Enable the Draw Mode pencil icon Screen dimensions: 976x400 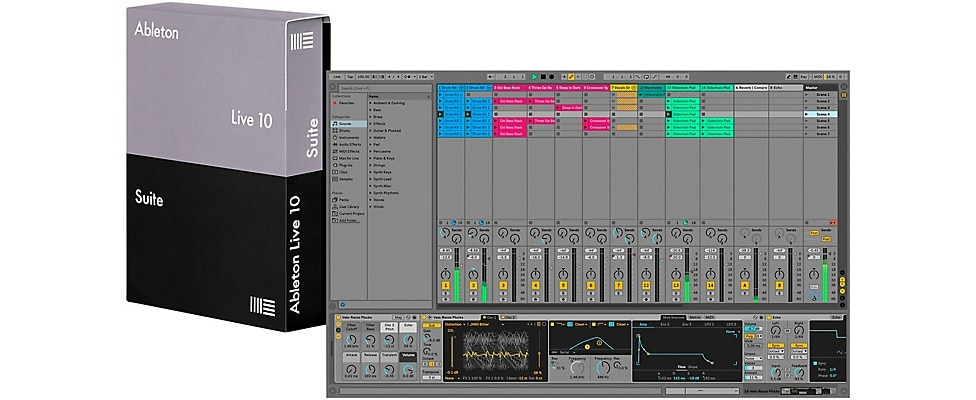pyautogui.click(x=788, y=77)
